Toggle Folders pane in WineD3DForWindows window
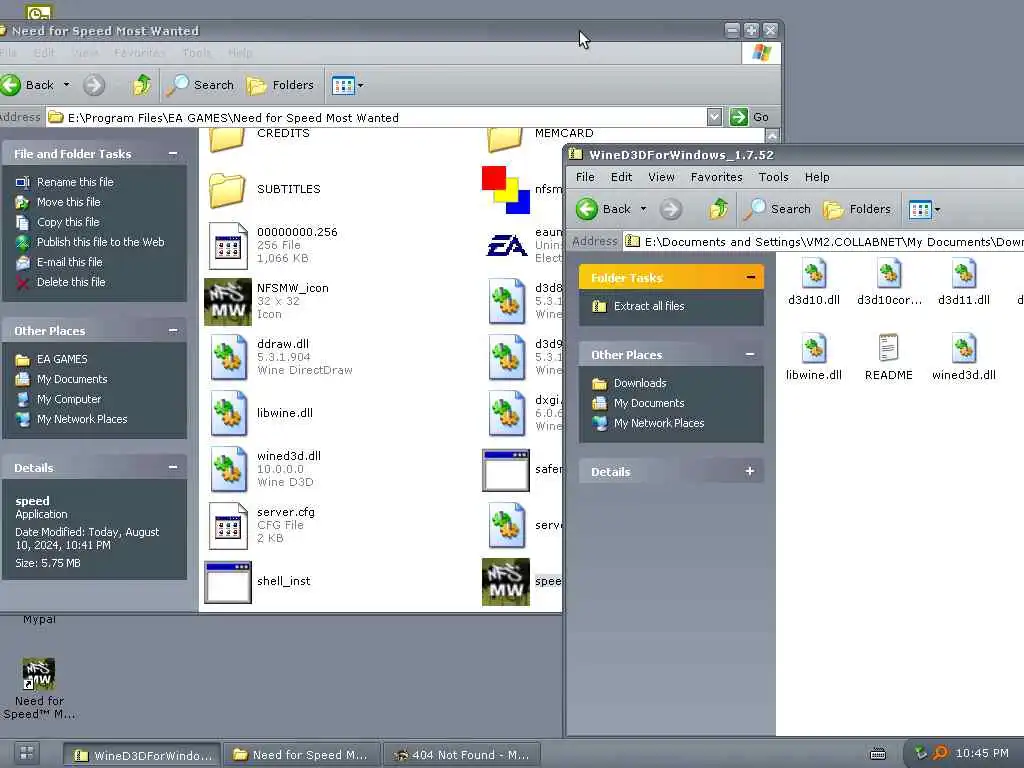Viewport: 1024px width, 768px height. click(857, 209)
